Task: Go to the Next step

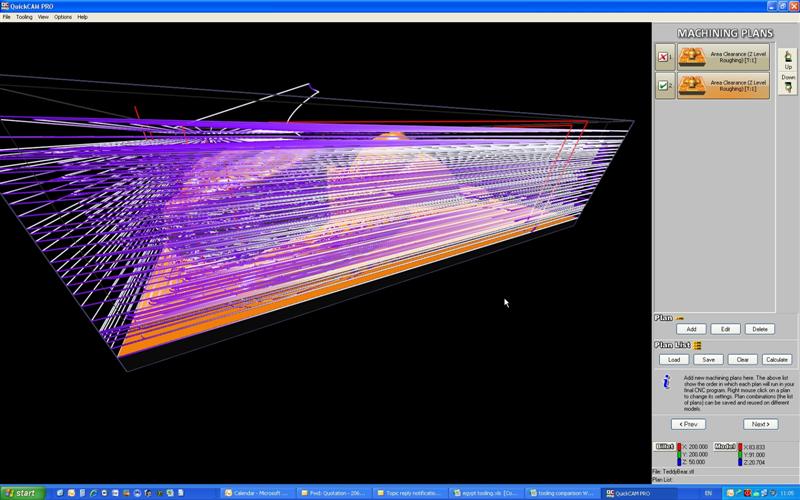Action: point(760,424)
